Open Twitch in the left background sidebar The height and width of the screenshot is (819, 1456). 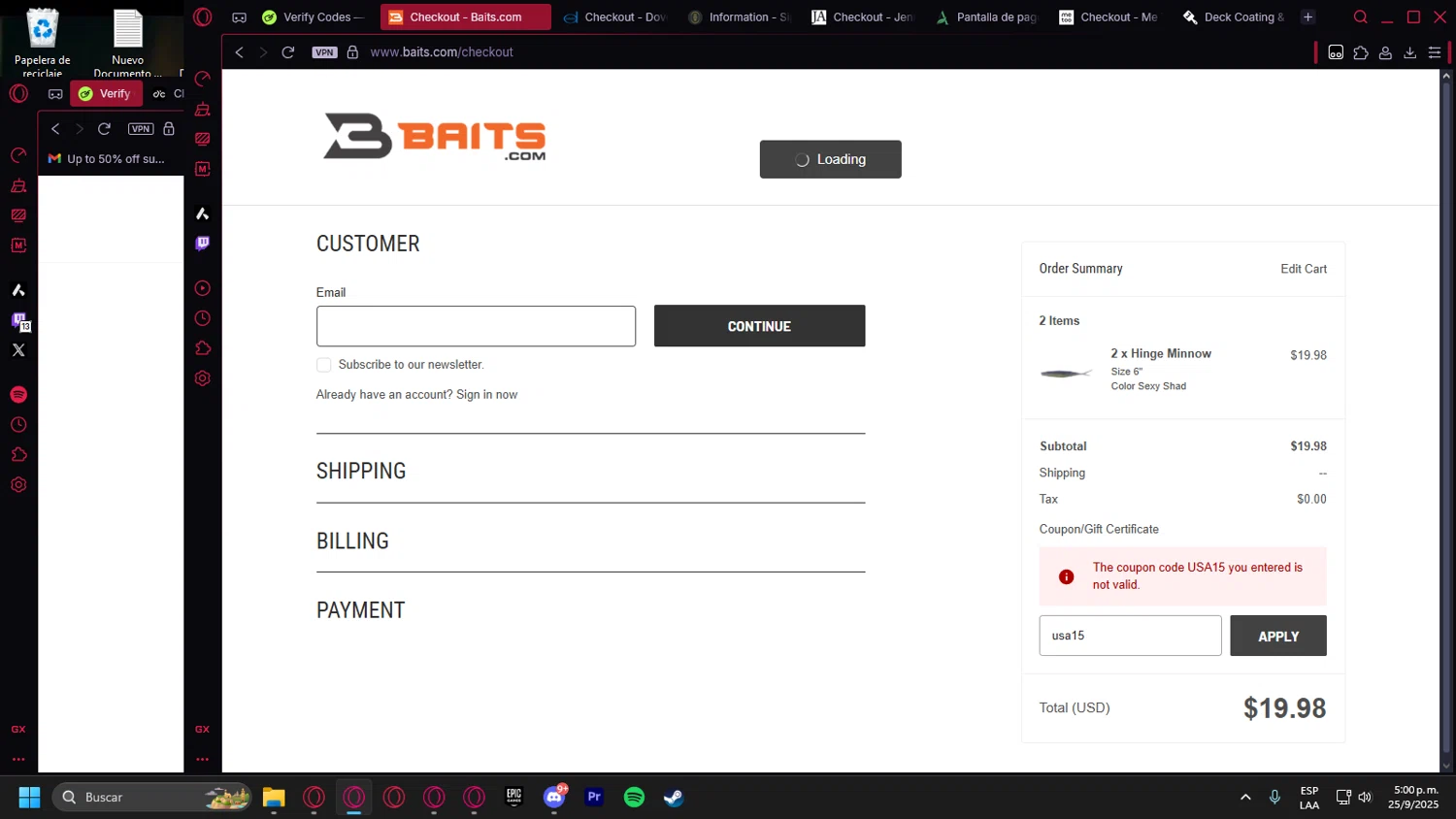click(x=18, y=320)
